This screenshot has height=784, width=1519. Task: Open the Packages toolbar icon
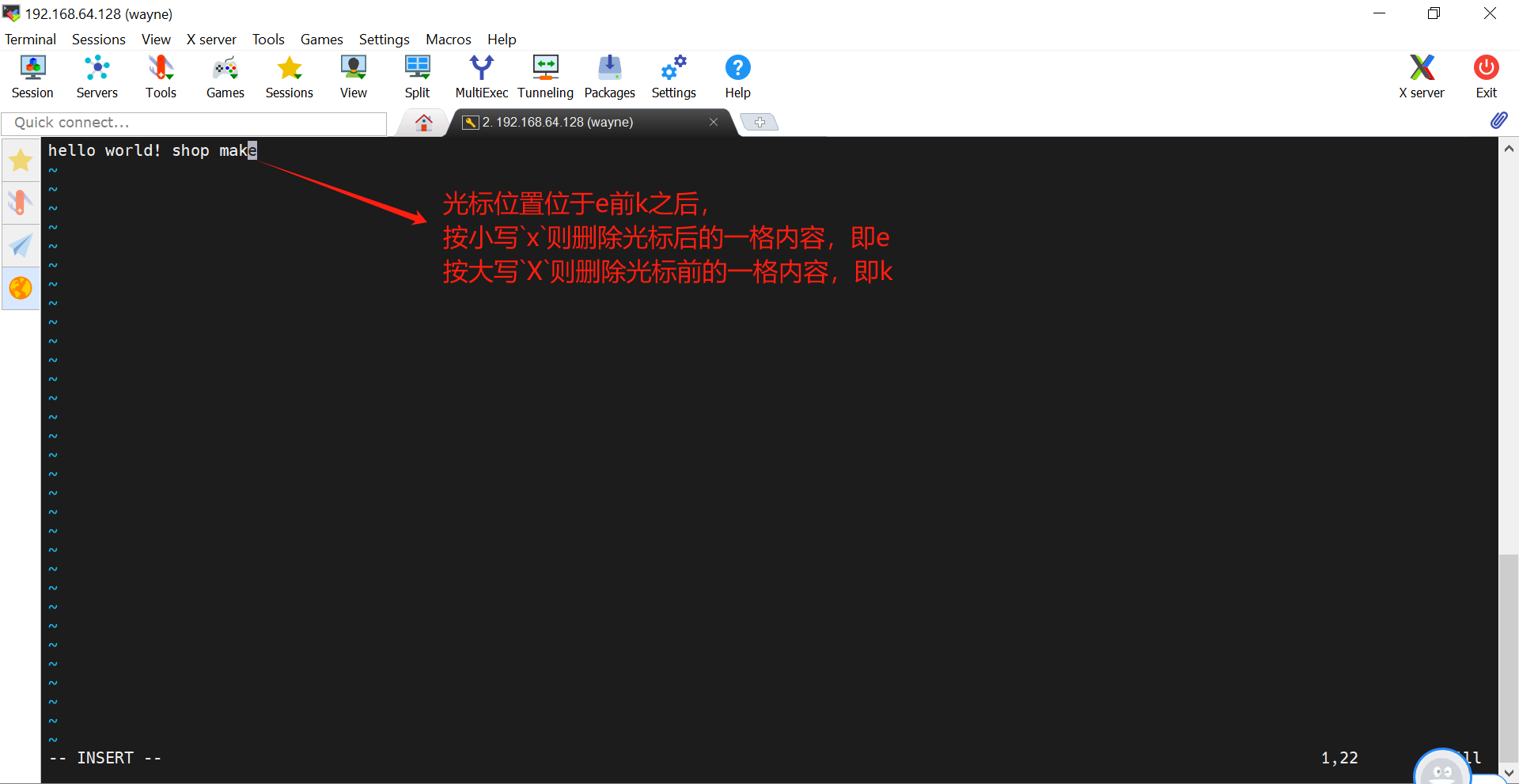pyautogui.click(x=610, y=77)
